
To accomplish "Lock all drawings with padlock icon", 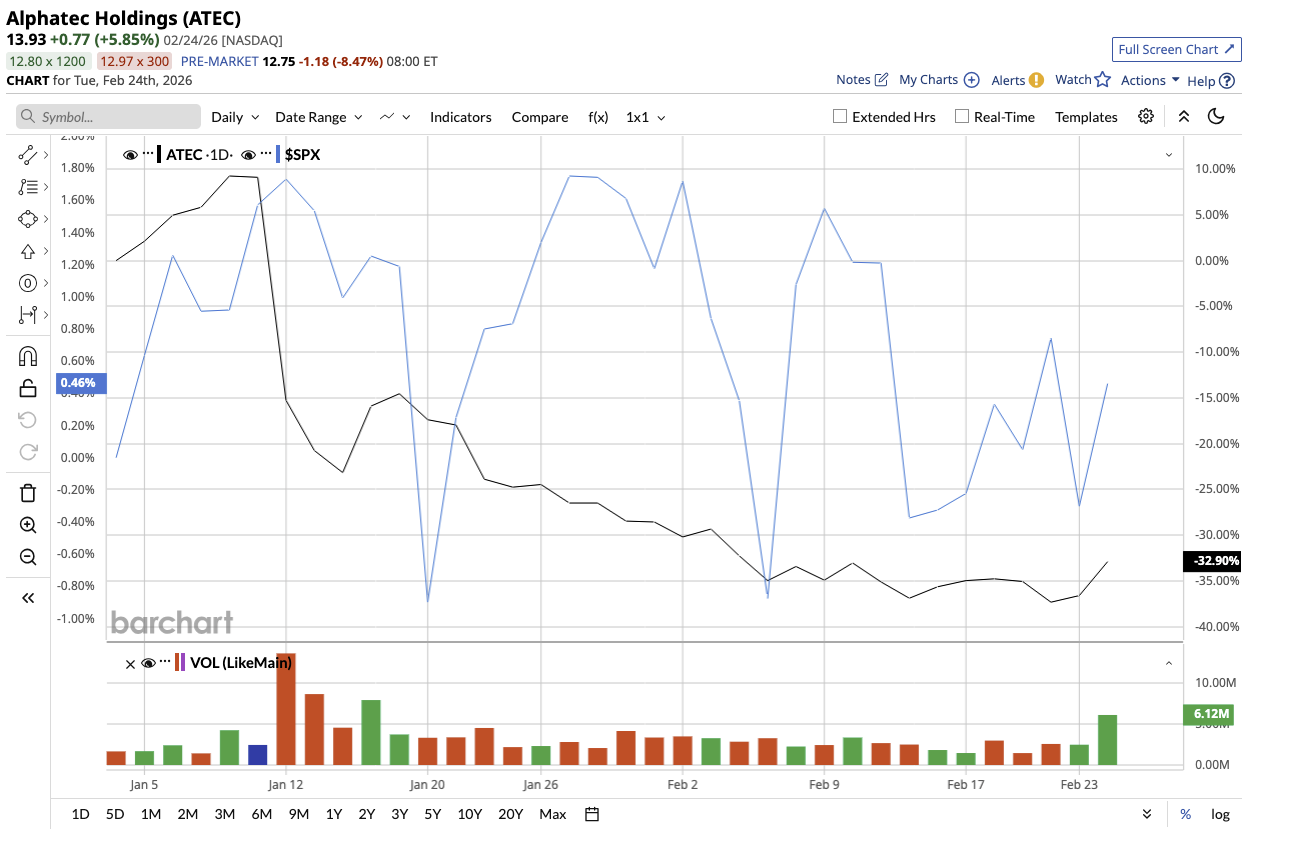I will pos(28,388).
